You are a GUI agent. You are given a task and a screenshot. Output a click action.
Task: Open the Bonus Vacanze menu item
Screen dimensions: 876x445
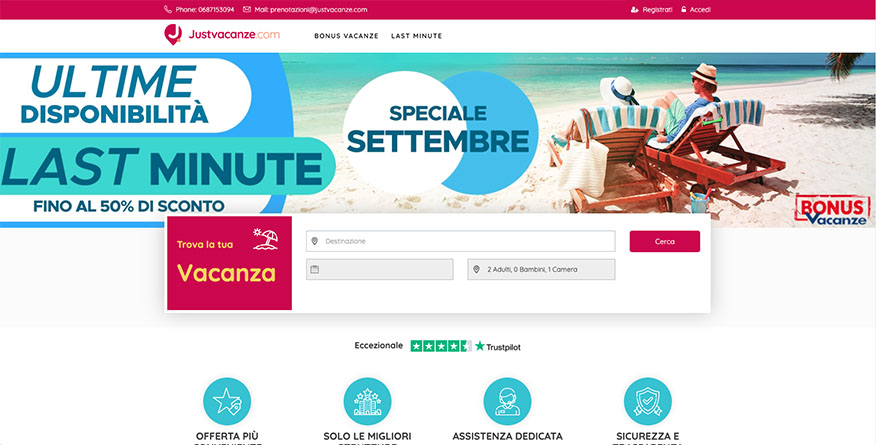pyautogui.click(x=346, y=36)
